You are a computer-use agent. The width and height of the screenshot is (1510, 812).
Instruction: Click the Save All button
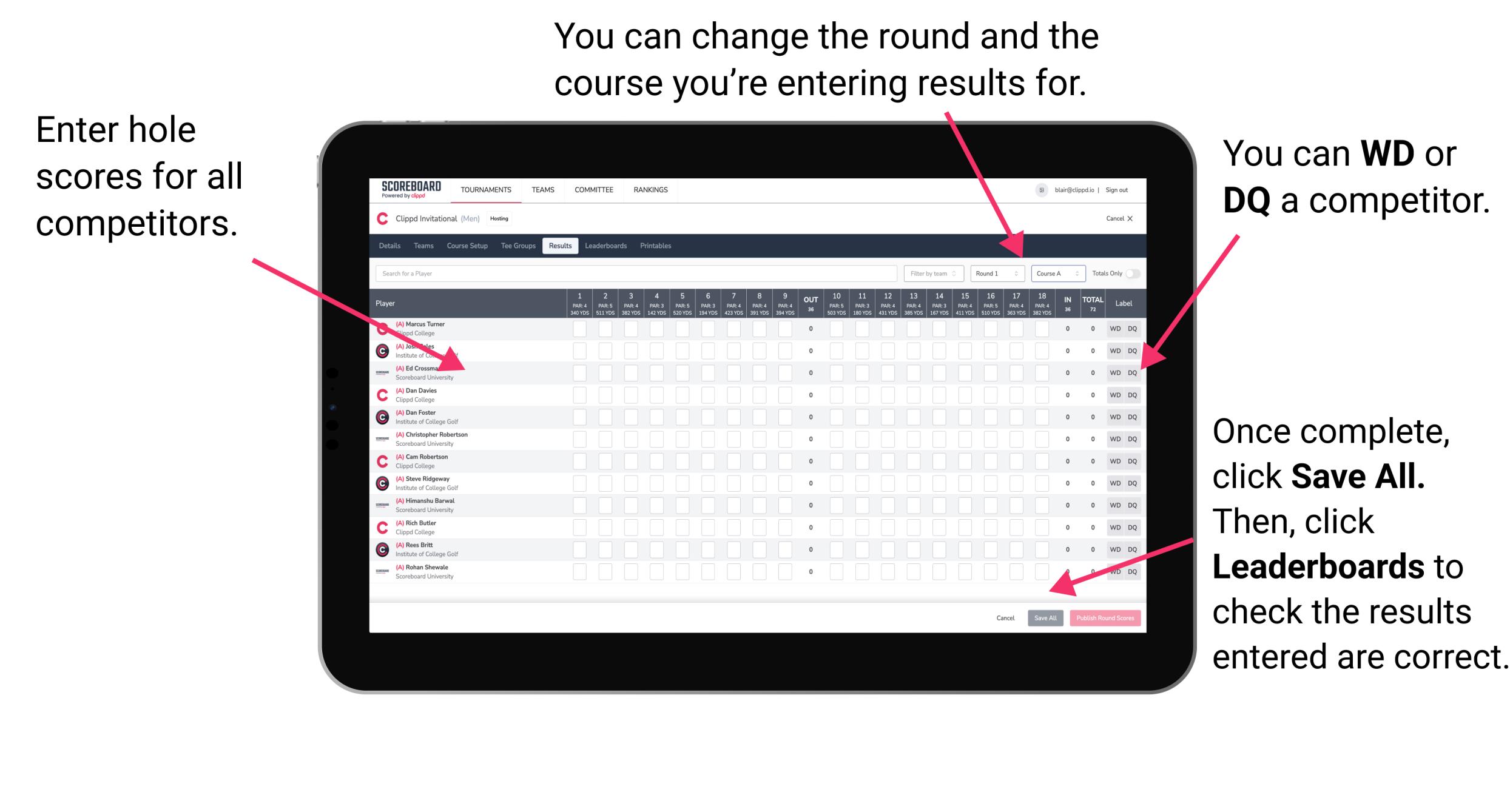[1043, 618]
